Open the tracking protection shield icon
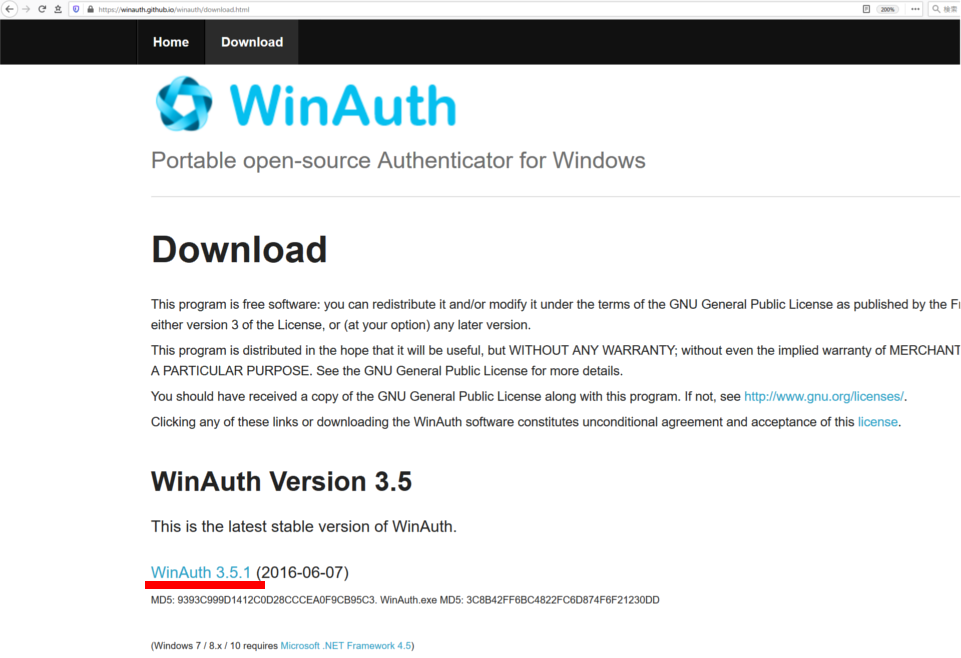 pyautogui.click(x=75, y=9)
